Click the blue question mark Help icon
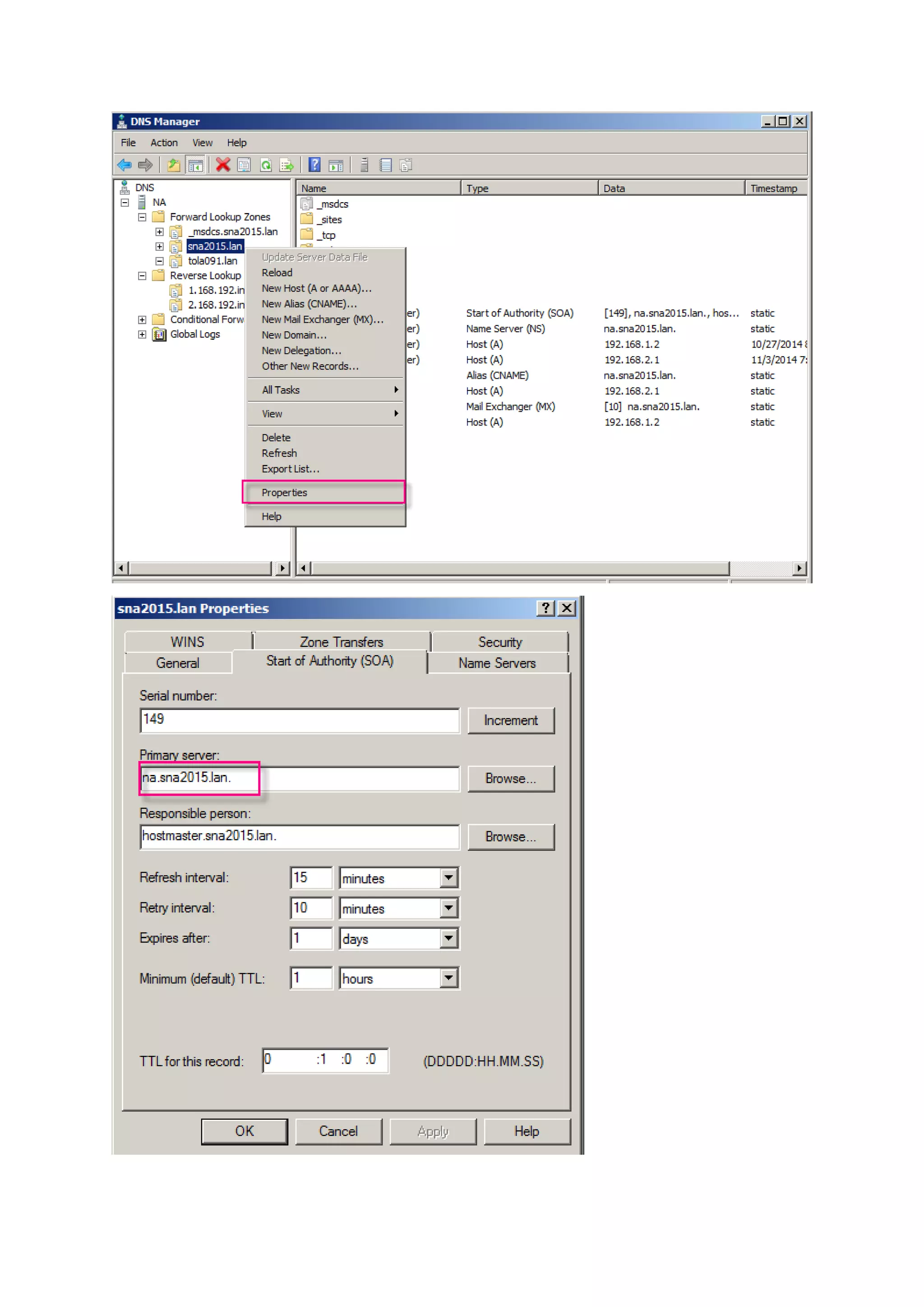The height and width of the screenshot is (1307, 924). click(x=314, y=165)
